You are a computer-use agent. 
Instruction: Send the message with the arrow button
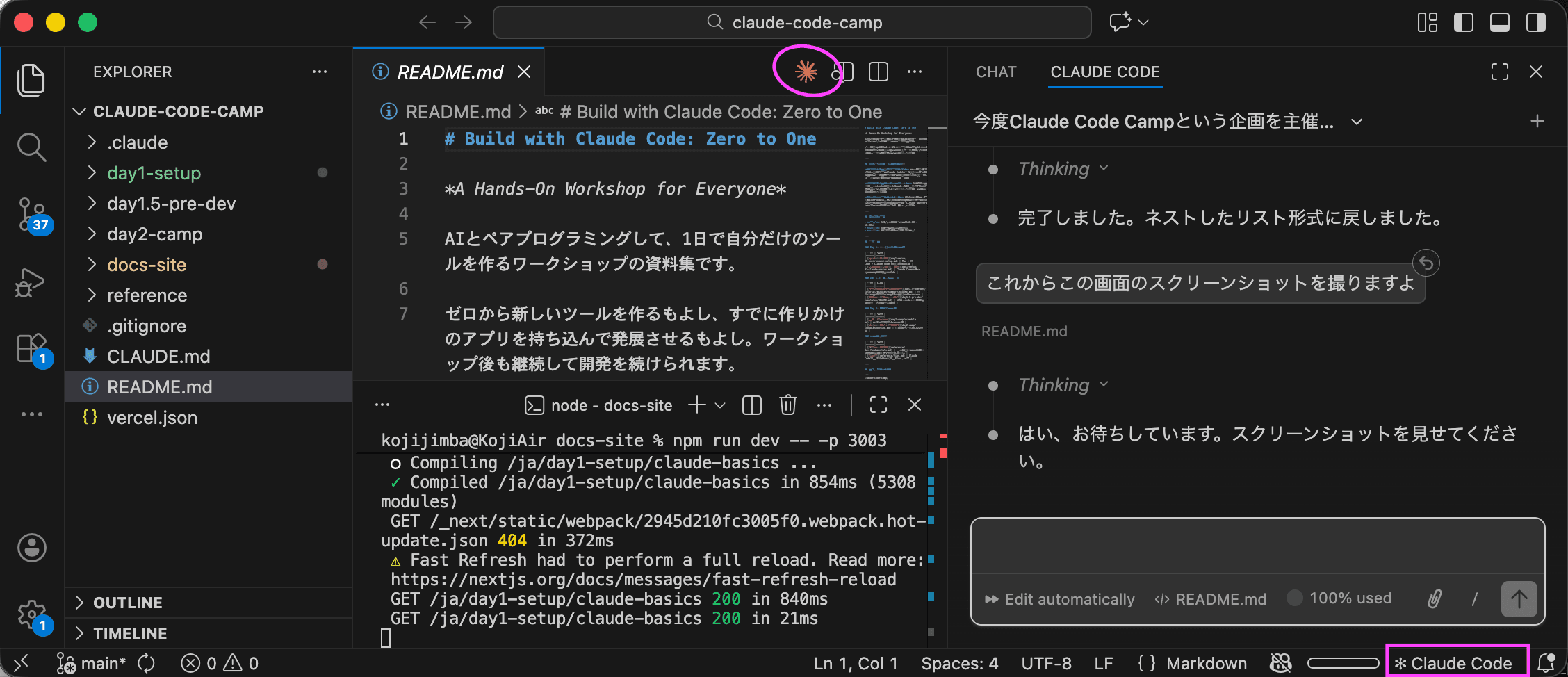(1519, 598)
